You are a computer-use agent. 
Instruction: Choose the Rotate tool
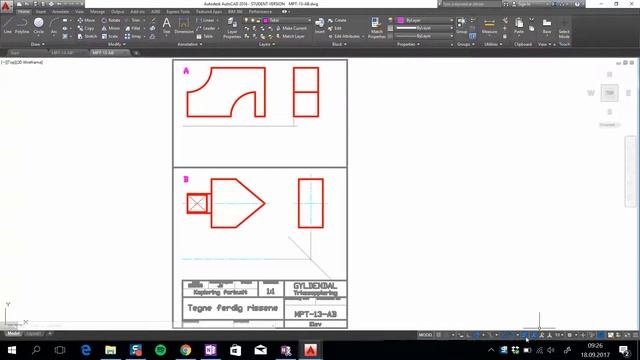pyautogui.click(x=111, y=20)
